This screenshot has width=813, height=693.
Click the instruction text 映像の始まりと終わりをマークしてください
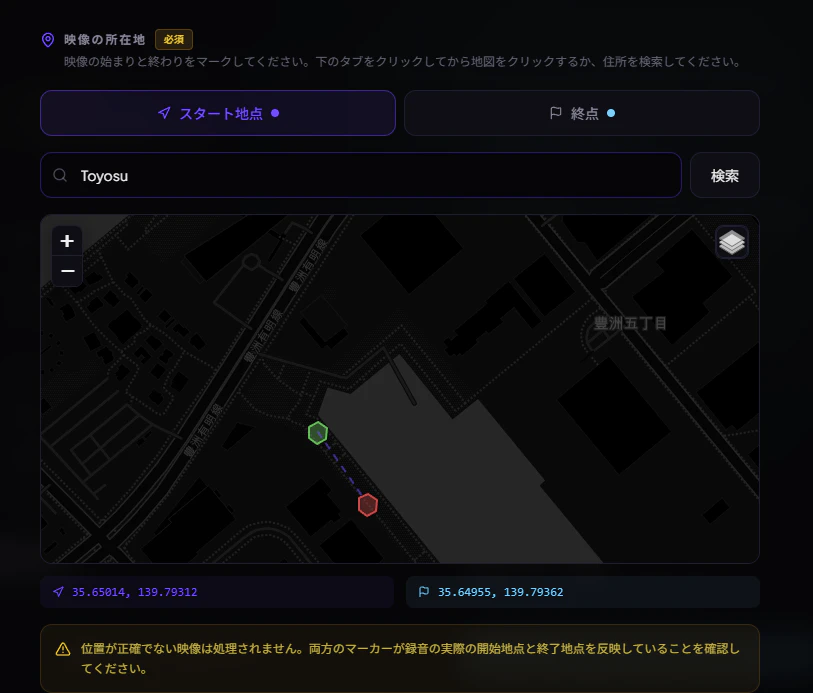pos(187,62)
